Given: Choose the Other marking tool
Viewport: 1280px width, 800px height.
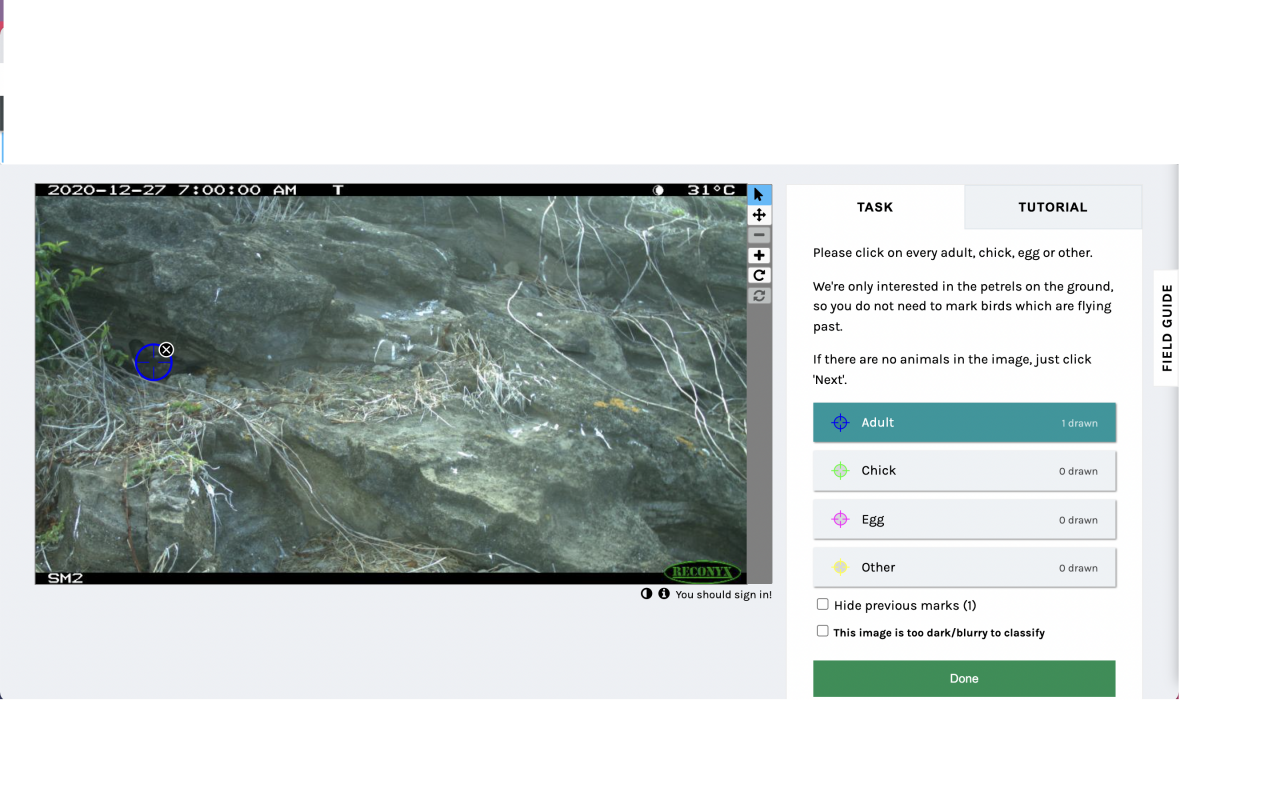Looking at the screenshot, I should point(964,567).
